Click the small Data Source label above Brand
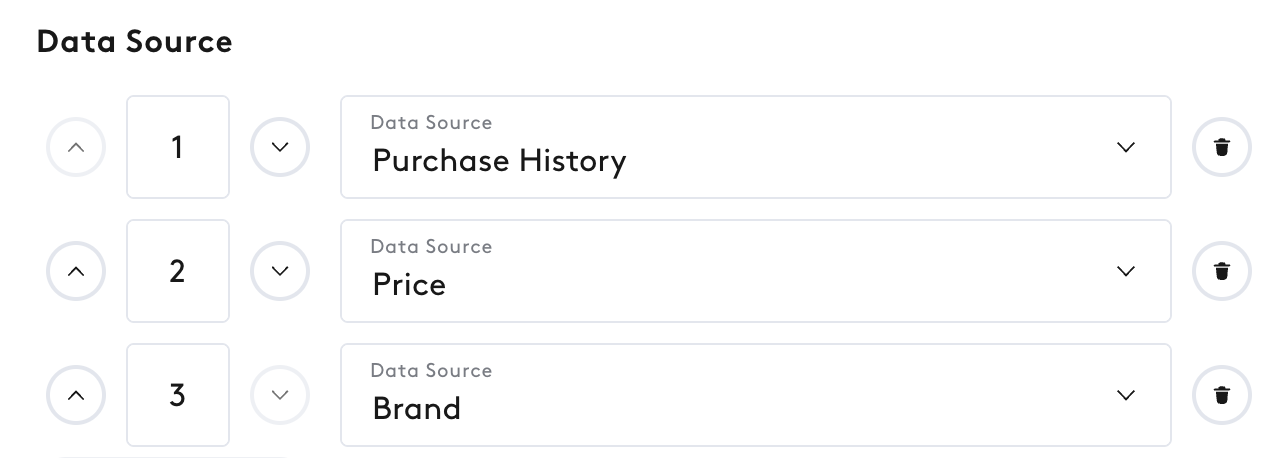1272x458 pixels. (x=431, y=370)
